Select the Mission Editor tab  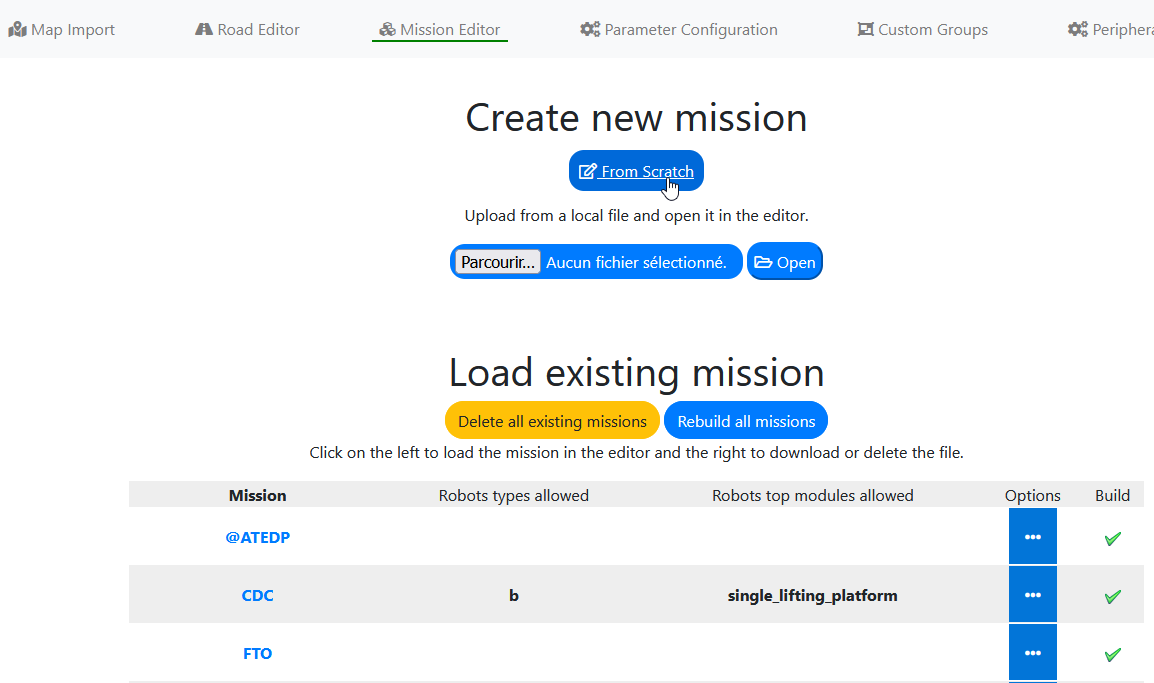click(440, 30)
